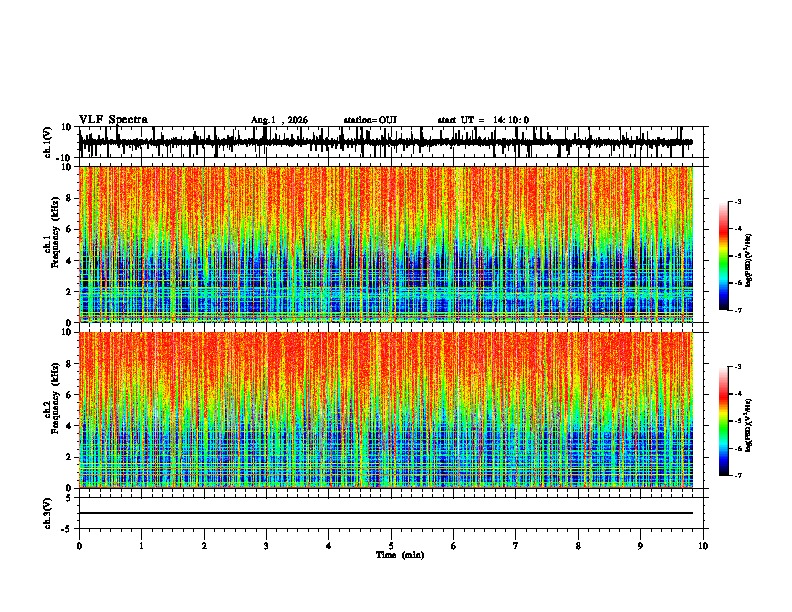Click the ch.1 voltage waveform trace
The width and height of the screenshot is (792, 612).
click(x=386, y=142)
